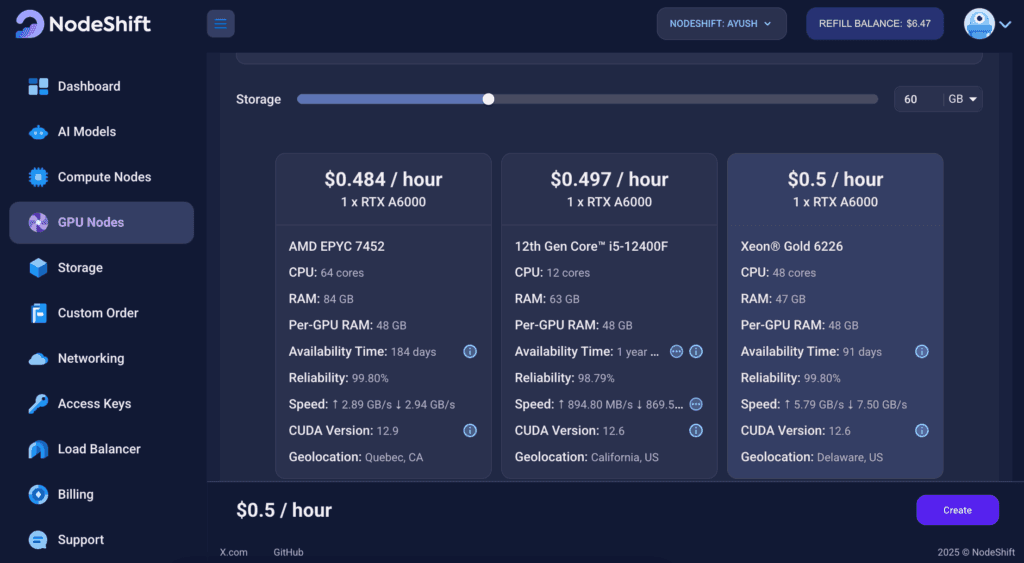Click the AMD EPYC 7452 text

click(337, 247)
